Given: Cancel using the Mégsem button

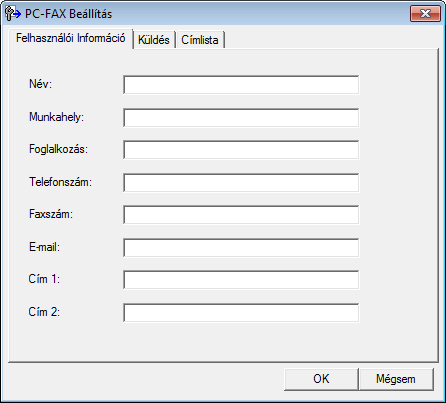Looking at the screenshot, I should pos(396,379).
